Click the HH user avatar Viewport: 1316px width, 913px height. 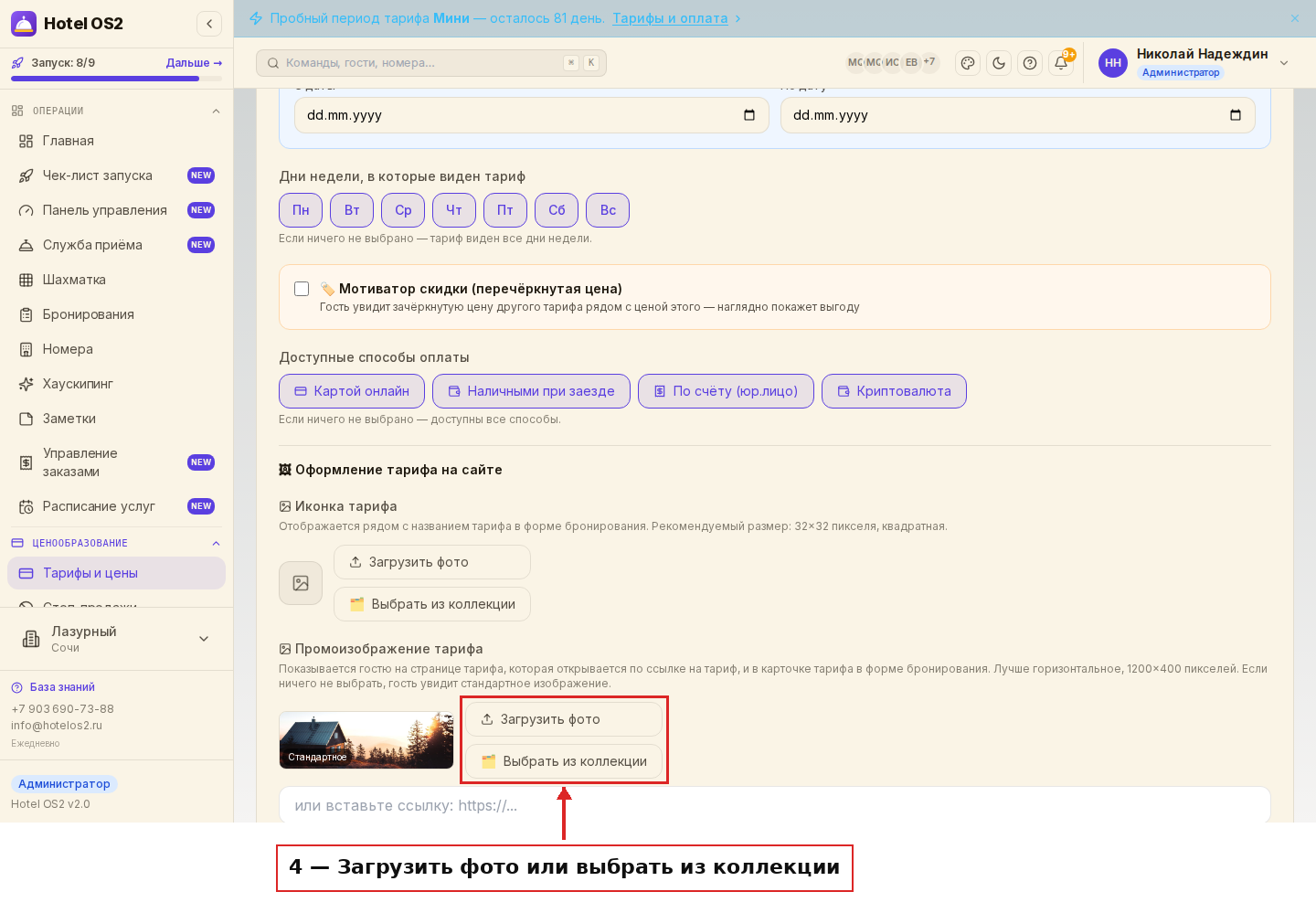click(x=1113, y=63)
